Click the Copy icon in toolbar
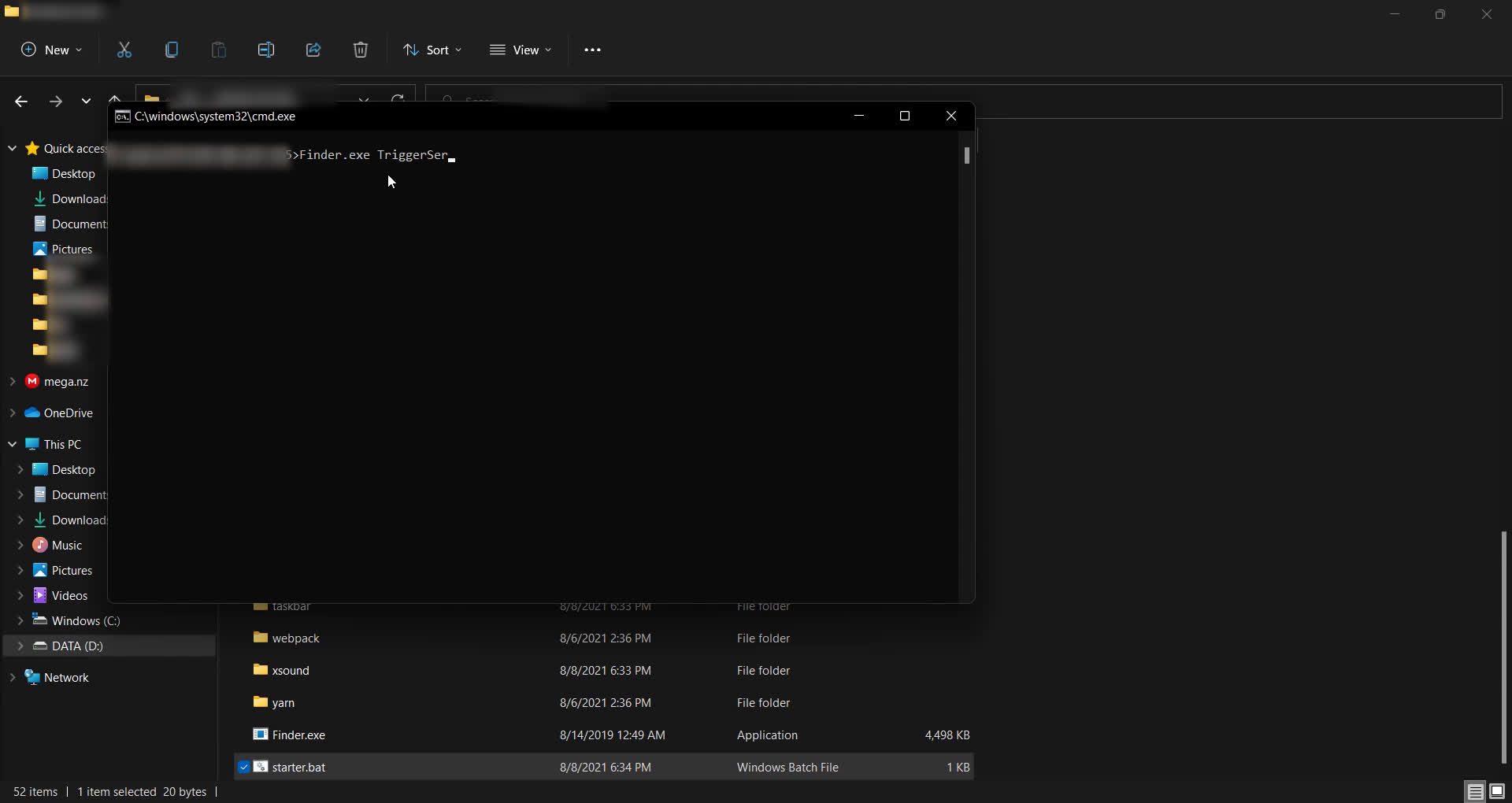The image size is (1512, 803). 172,50
